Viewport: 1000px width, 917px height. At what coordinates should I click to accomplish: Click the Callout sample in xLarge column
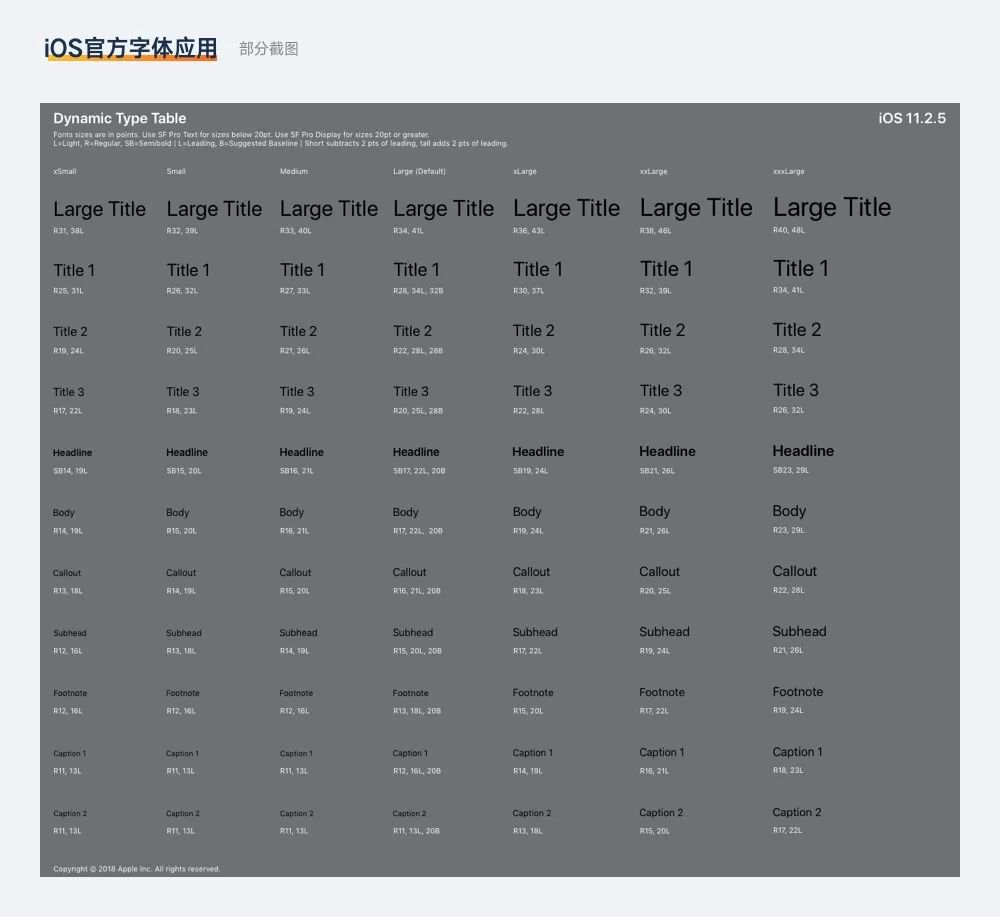coord(531,571)
